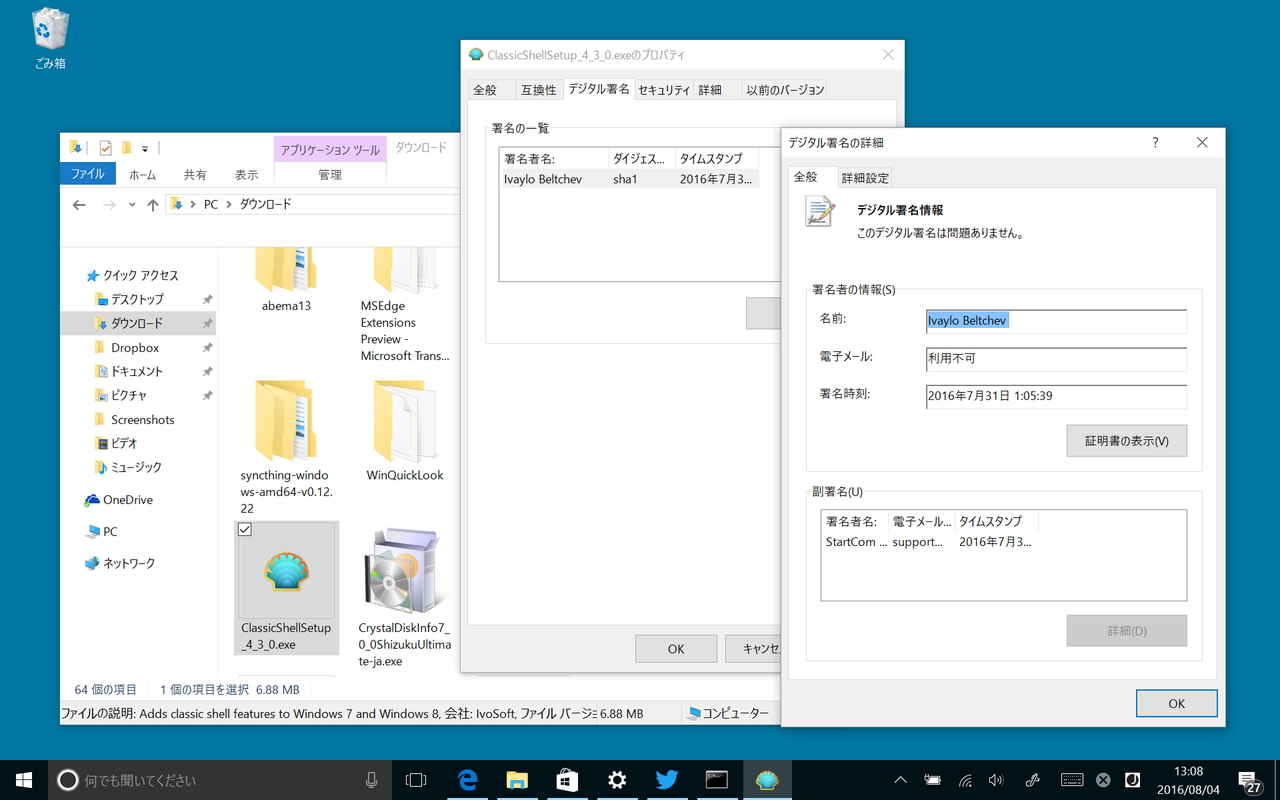Image resolution: width=1280 pixels, height=800 pixels.
Task: Click the 証明書の表示(V) button
Action: (1126, 440)
